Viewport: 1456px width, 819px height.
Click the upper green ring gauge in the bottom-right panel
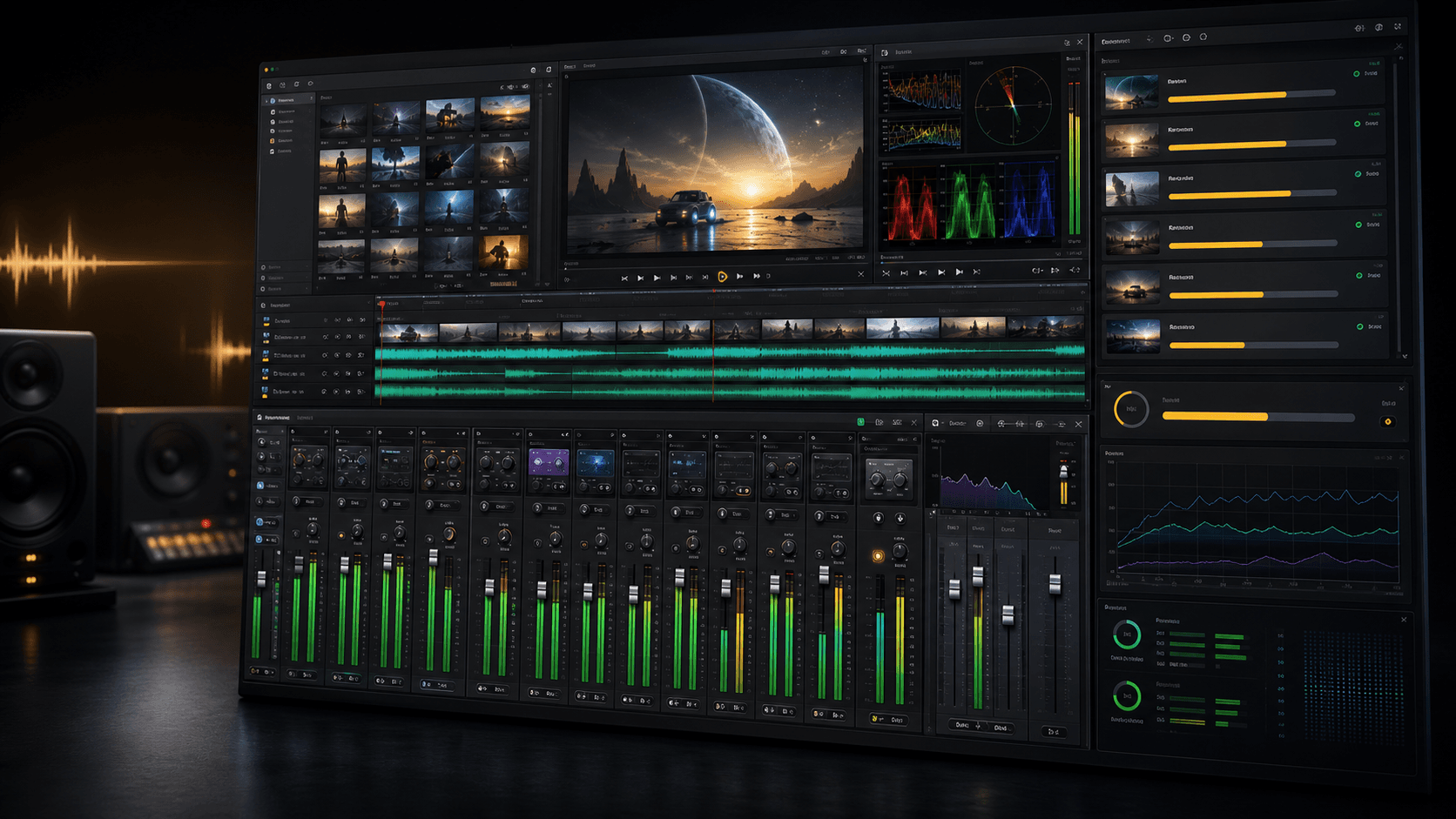(1127, 634)
